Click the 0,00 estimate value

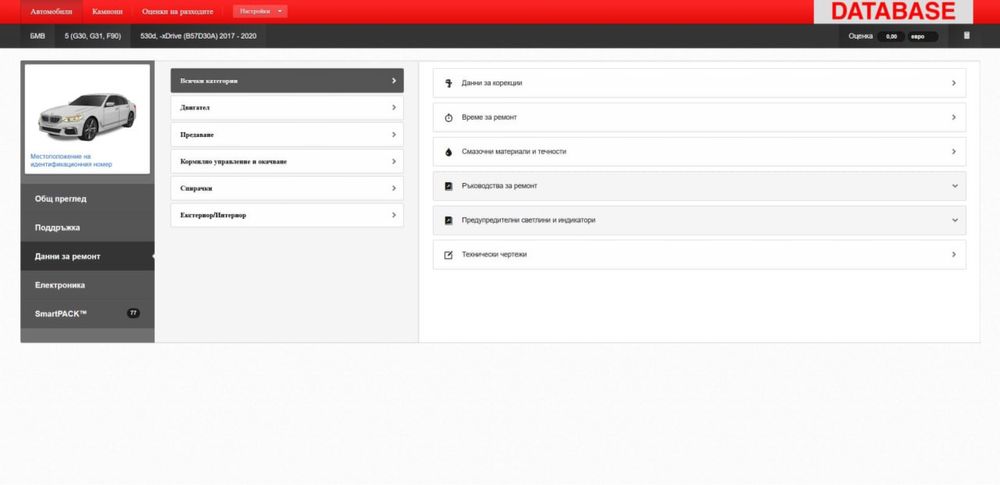pos(891,36)
